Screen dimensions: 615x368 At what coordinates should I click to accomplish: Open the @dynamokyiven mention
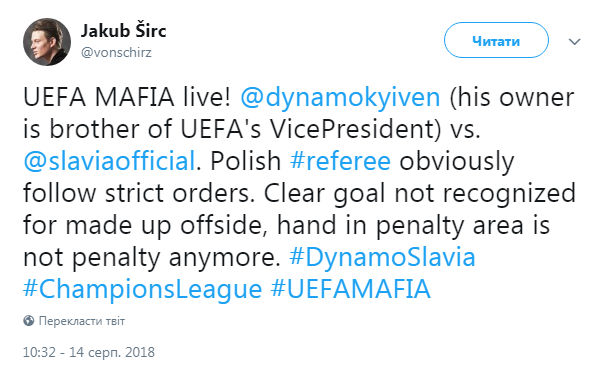tap(340, 97)
